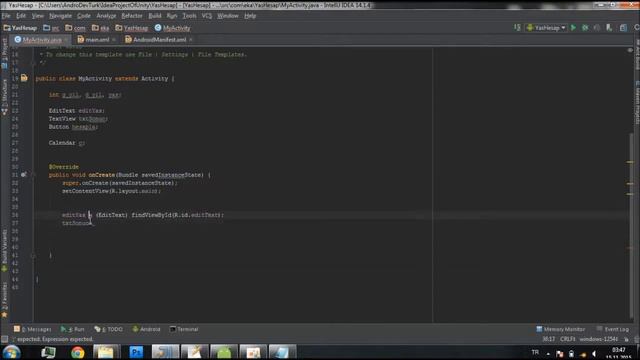Close the MyActivity.java tab
Screen dimensions: 640x360
click(66, 40)
